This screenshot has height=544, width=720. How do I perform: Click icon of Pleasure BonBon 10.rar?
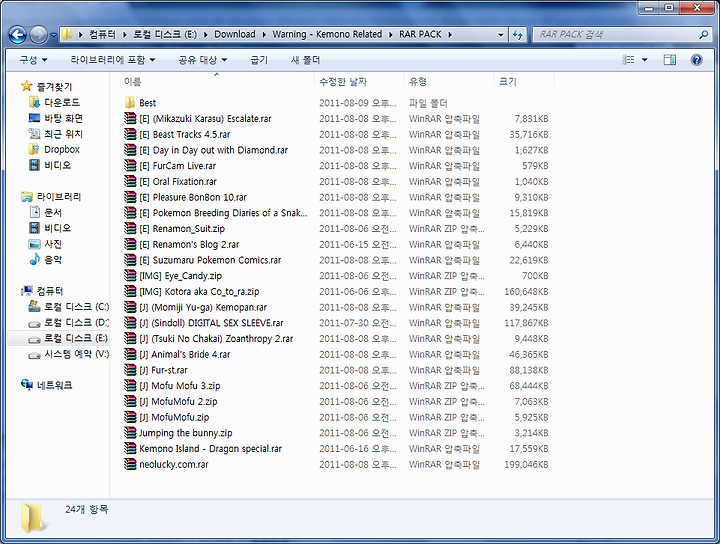point(130,197)
